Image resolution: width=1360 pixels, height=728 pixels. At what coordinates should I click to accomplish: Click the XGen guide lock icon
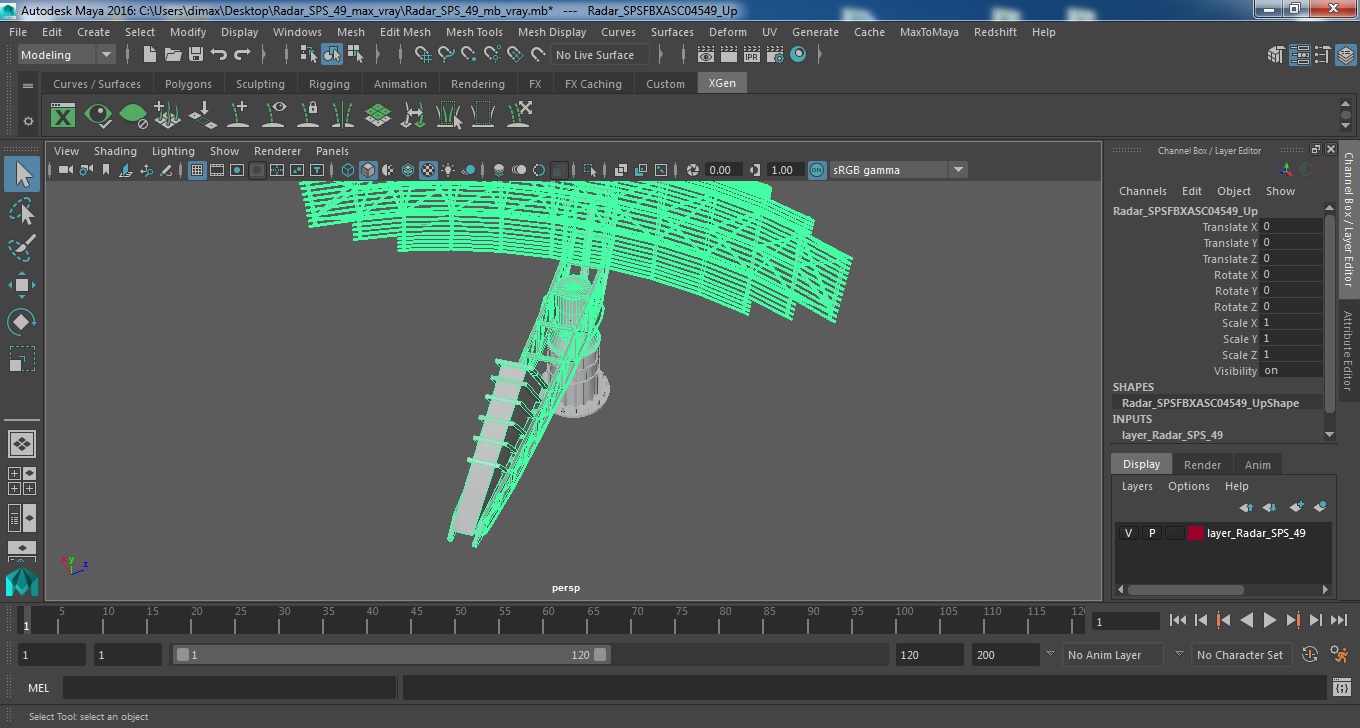(x=309, y=115)
